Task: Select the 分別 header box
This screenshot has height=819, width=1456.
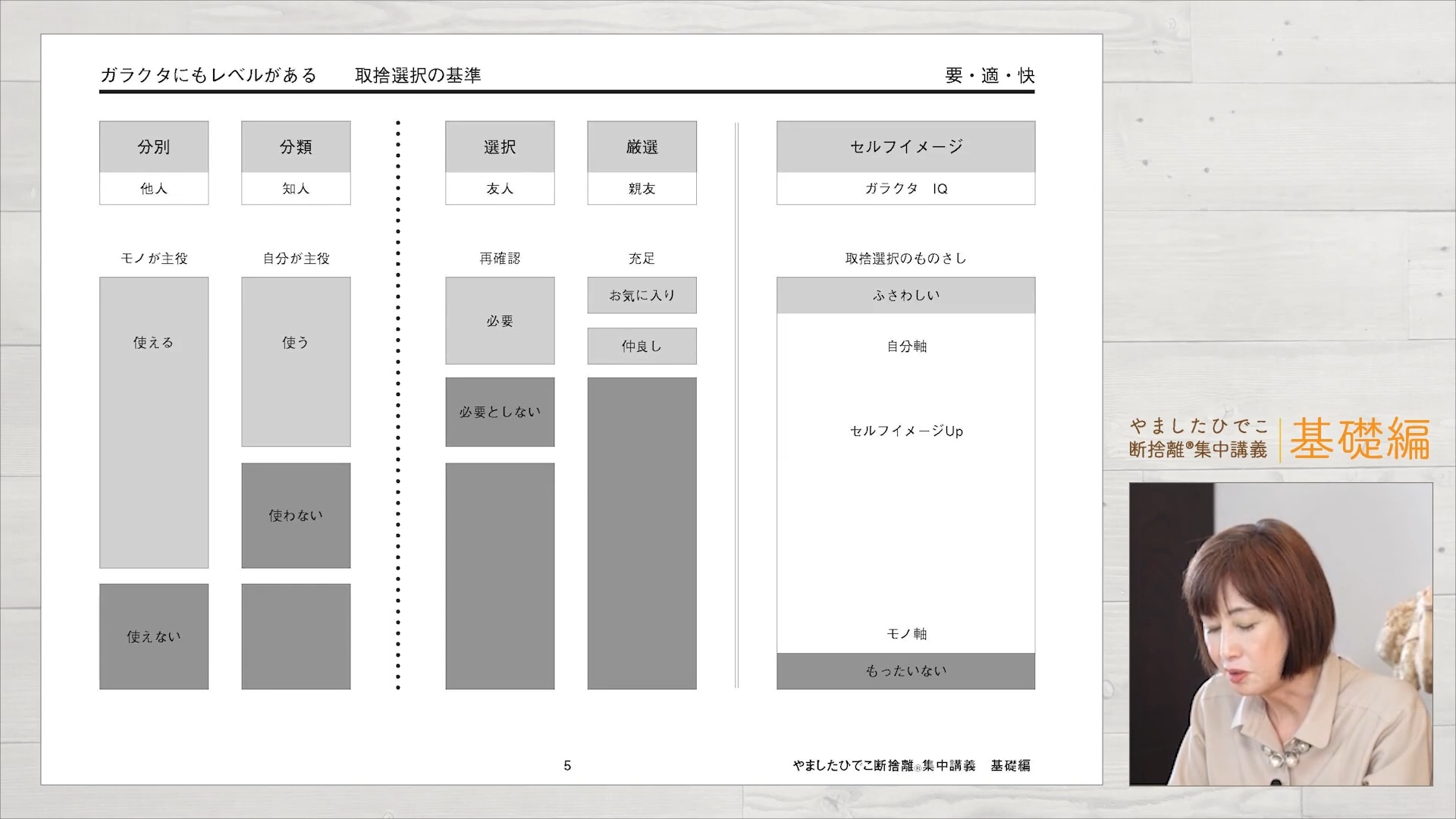Action: pyautogui.click(x=153, y=146)
